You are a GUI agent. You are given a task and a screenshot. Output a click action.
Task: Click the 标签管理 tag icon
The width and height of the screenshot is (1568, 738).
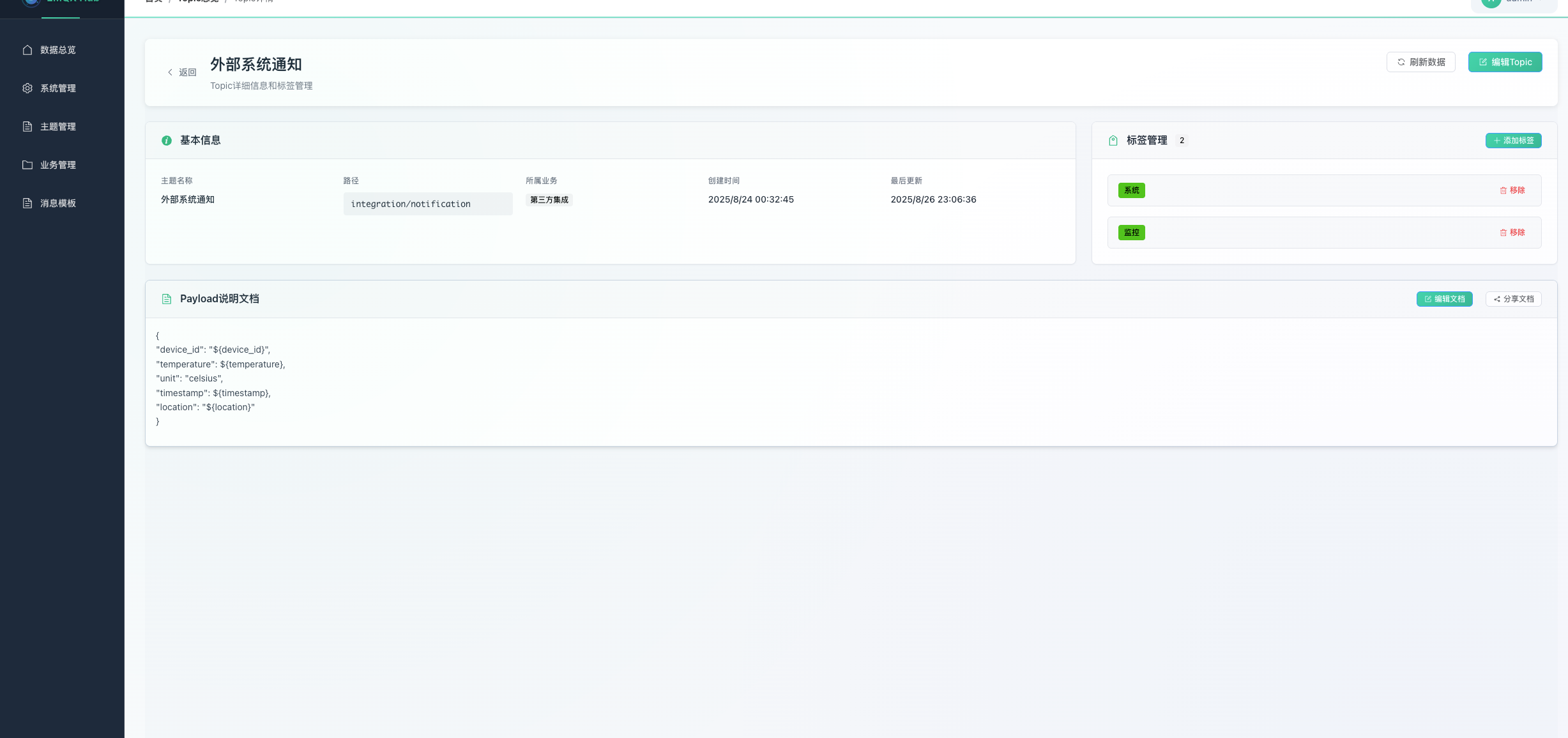[1113, 141]
